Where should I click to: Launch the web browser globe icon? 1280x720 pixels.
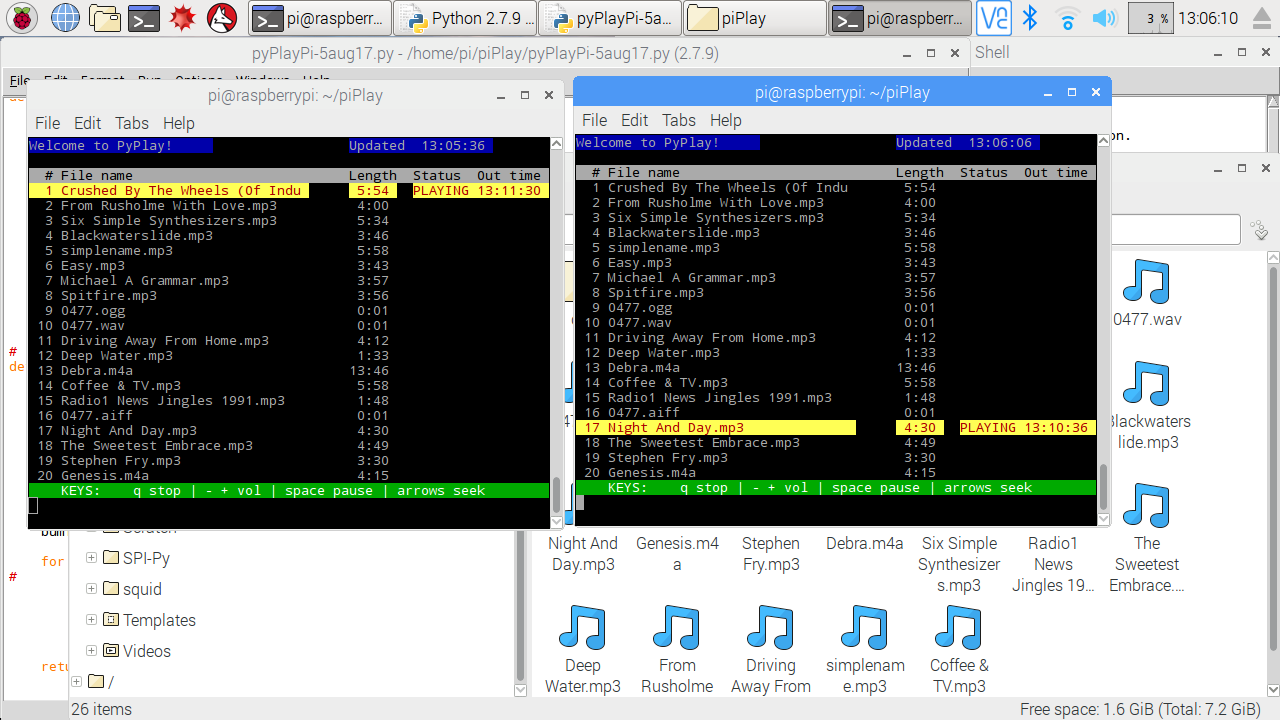click(65, 18)
